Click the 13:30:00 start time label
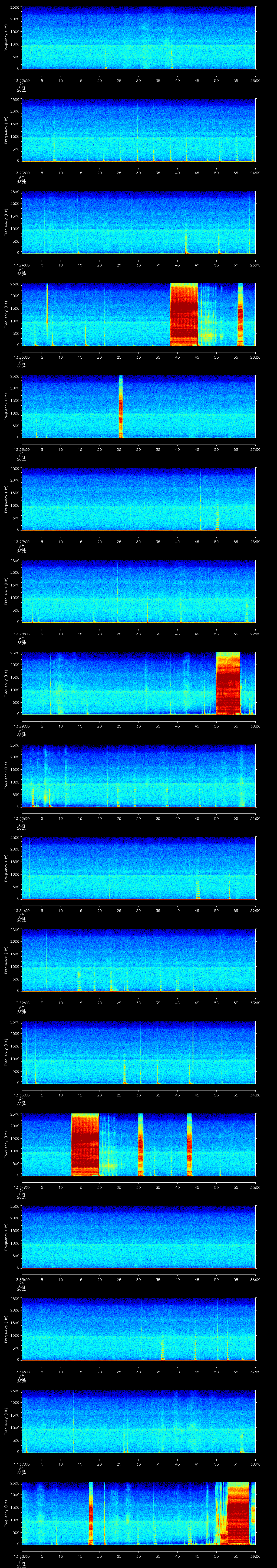 [x=21, y=818]
